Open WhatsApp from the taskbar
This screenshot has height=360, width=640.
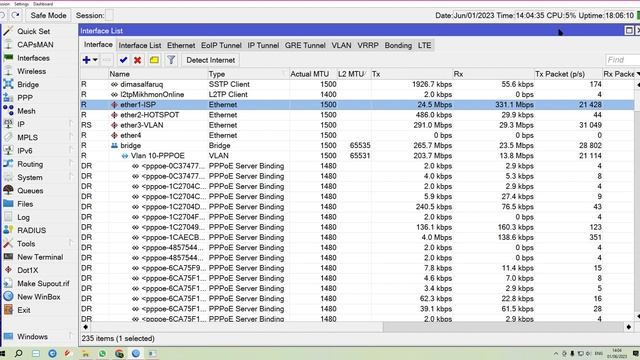click(102, 353)
